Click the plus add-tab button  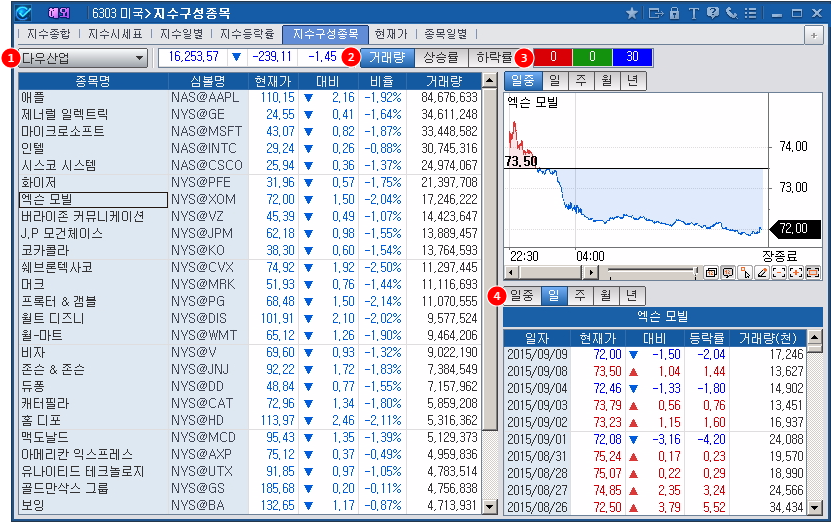point(813,36)
